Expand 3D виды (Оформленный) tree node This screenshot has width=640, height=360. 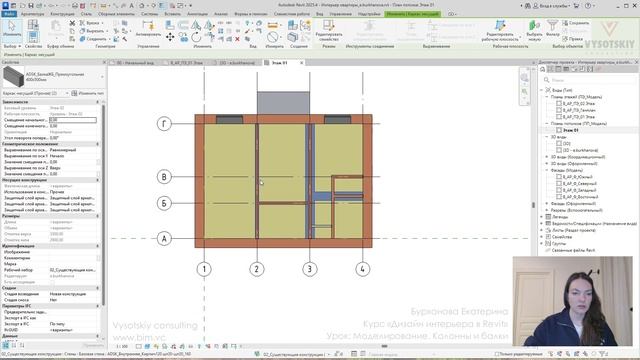tap(547, 164)
